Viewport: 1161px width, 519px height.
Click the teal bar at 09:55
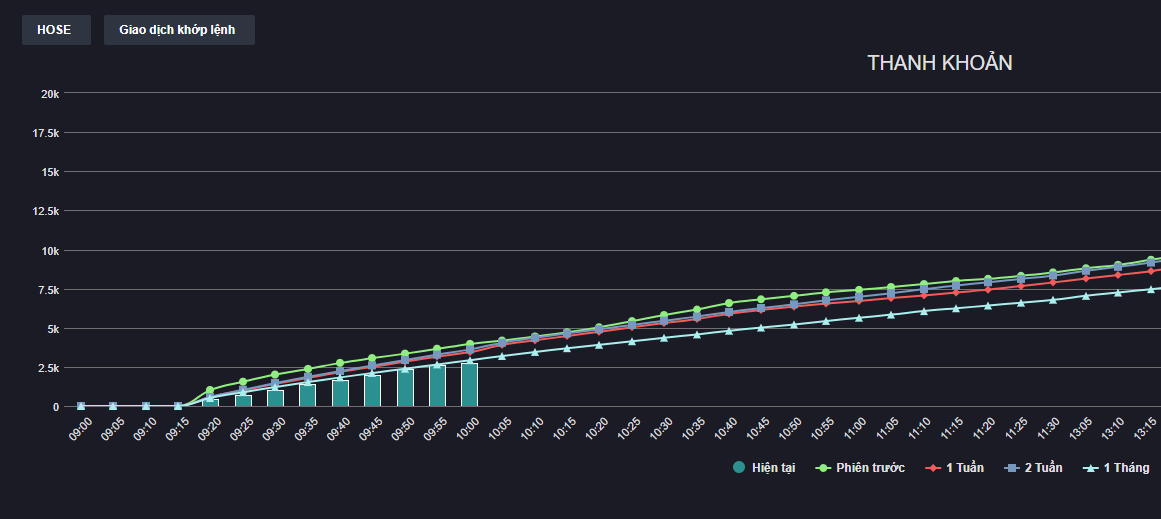[437, 386]
